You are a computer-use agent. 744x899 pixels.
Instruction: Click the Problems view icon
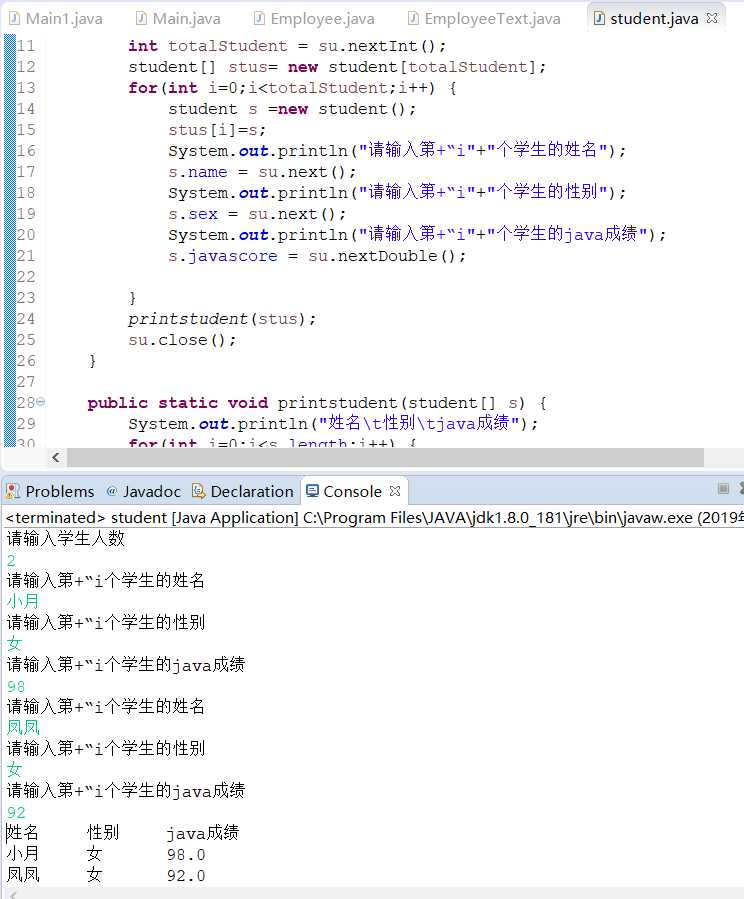pos(13,491)
